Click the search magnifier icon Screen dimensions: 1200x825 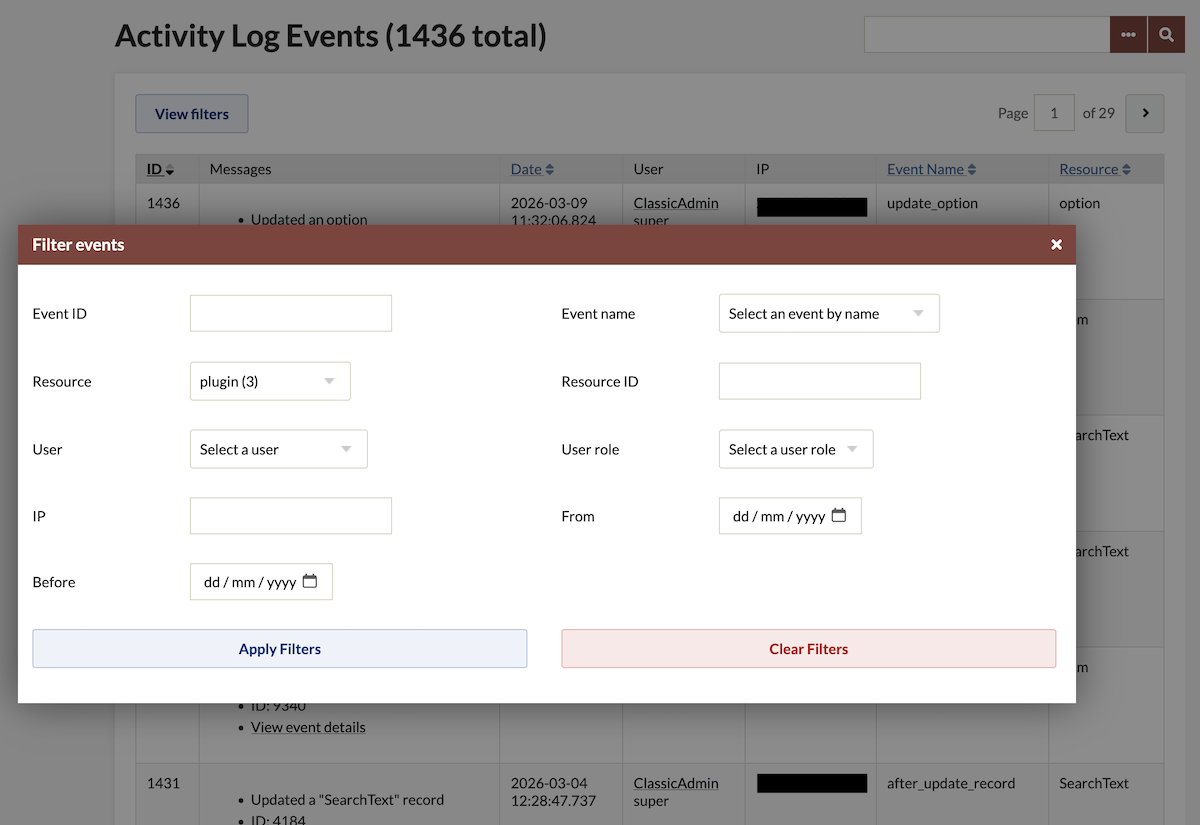(x=1166, y=33)
